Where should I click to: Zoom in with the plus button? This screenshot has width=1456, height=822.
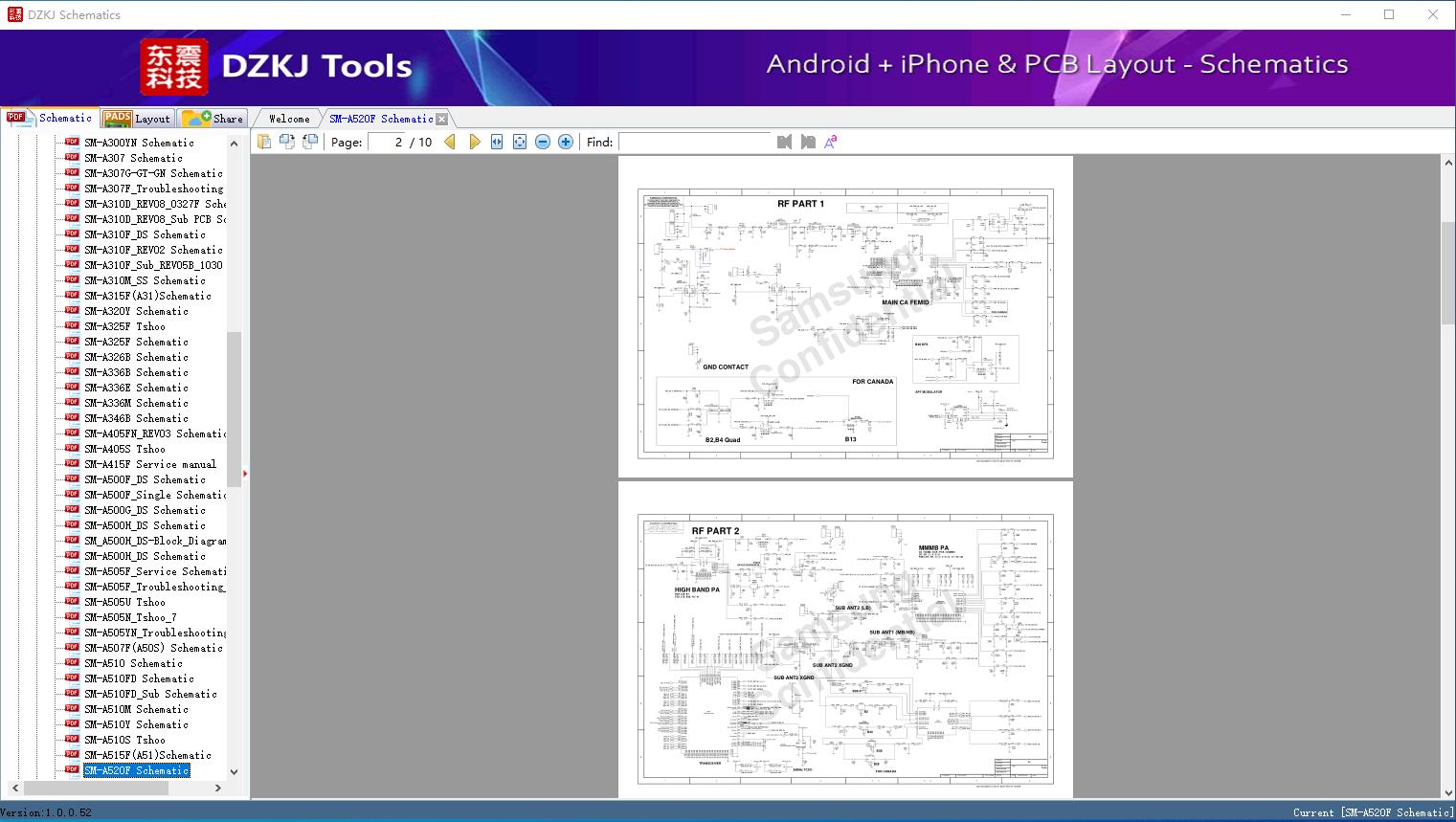(x=566, y=142)
